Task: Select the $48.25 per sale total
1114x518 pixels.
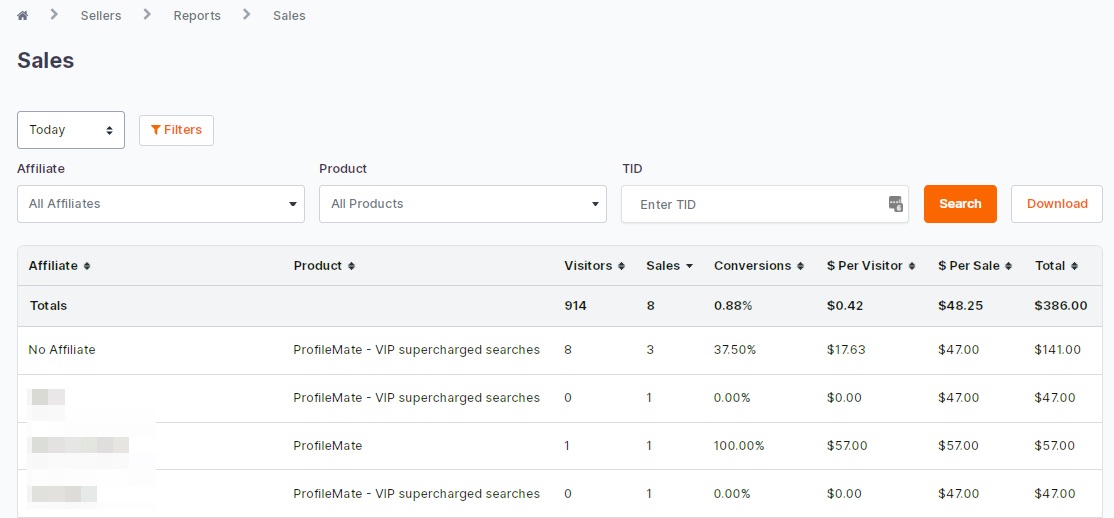Action: [x=960, y=306]
